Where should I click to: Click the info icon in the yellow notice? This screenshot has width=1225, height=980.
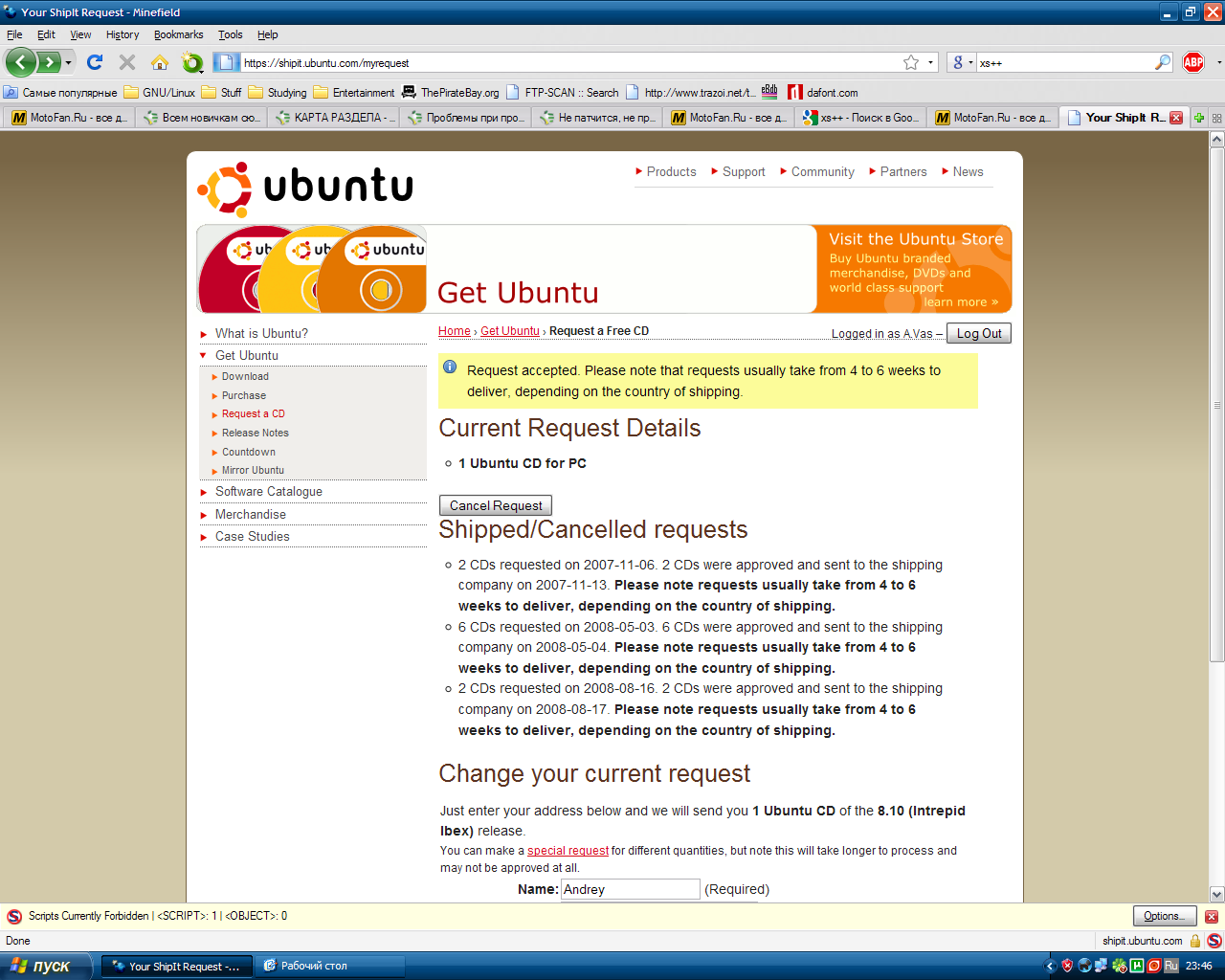point(450,367)
